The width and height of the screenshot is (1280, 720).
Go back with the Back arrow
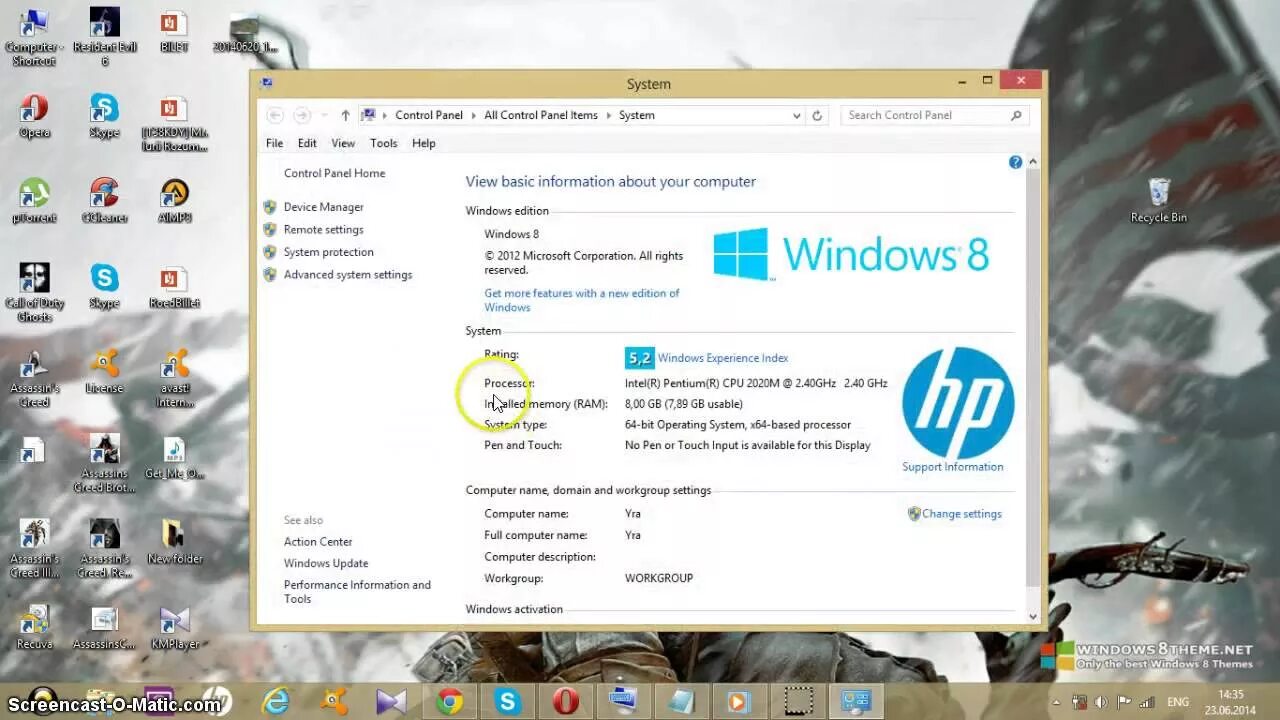(275, 115)
